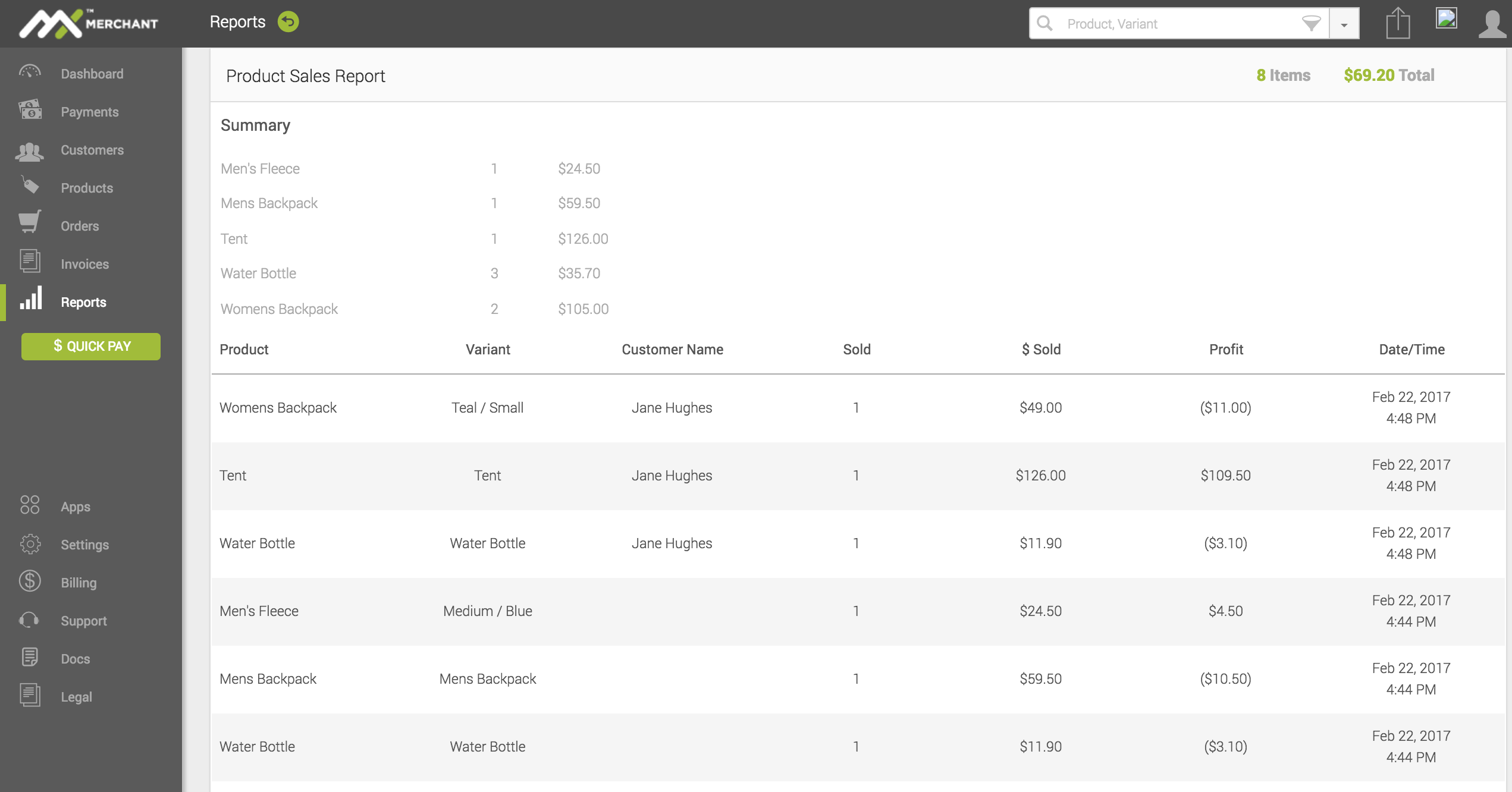Click the broken image thumbnail in header

(1446, 19)
